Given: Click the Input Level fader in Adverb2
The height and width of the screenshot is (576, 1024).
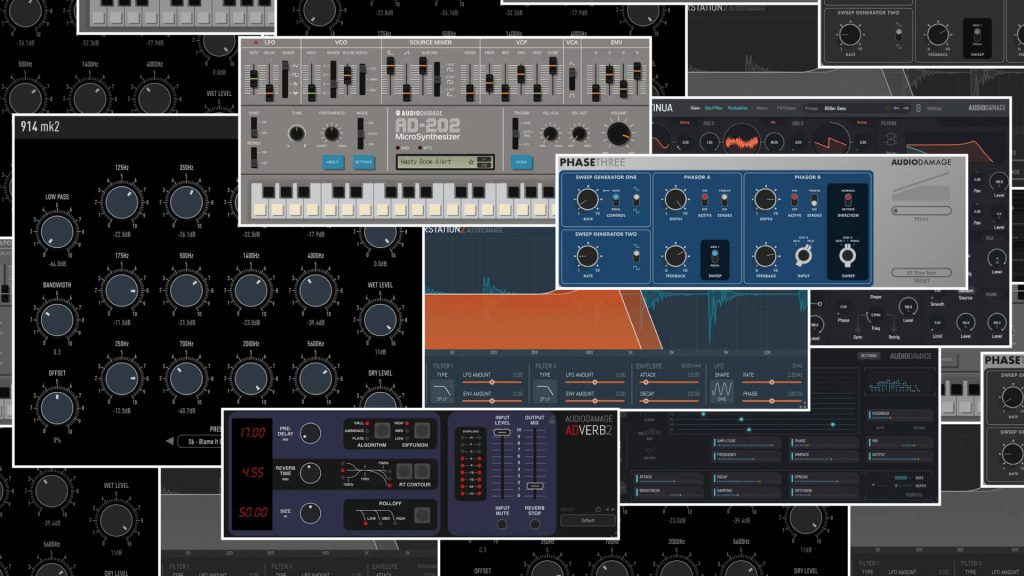Looking at the screenshot, I should (x=502, y=432).
